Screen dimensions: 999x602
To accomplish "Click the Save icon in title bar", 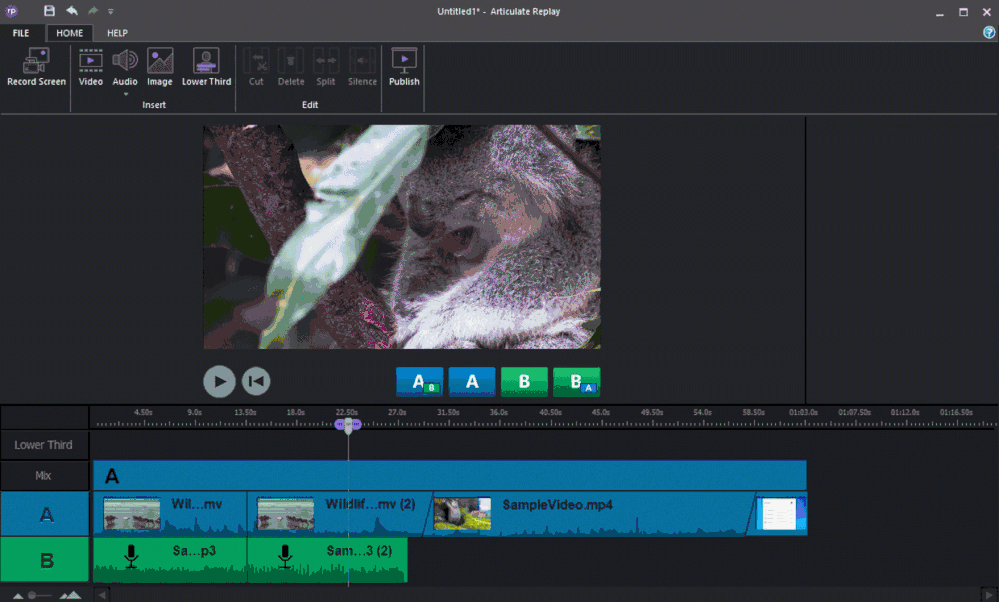I will click(x=50, y=11).
